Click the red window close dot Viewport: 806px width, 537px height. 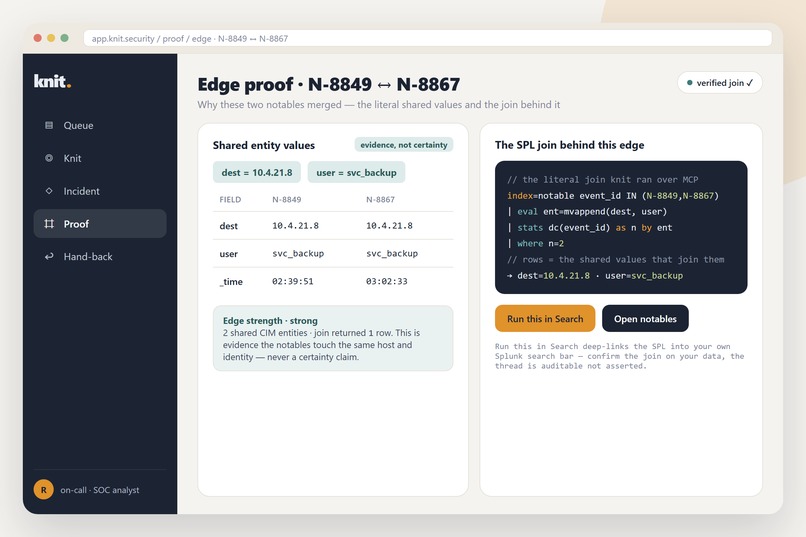[x=38, y=38]
